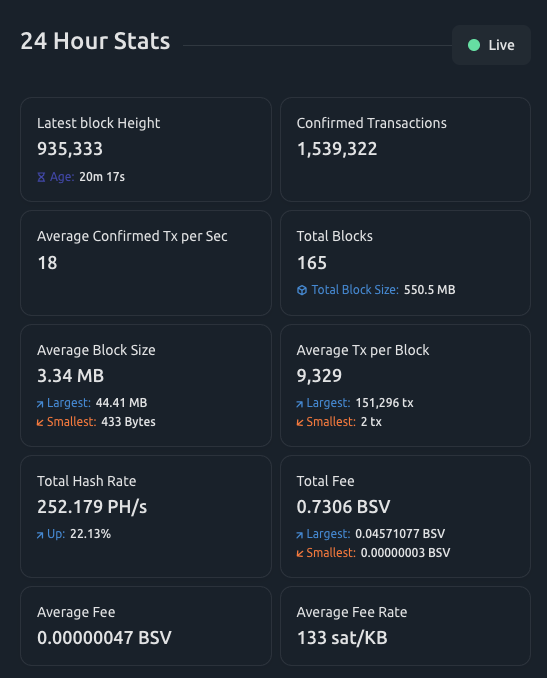The height and width of the screenshot is (678, 547).
Task: Click Largest label under Average Block Size
Action: [69, 403]
